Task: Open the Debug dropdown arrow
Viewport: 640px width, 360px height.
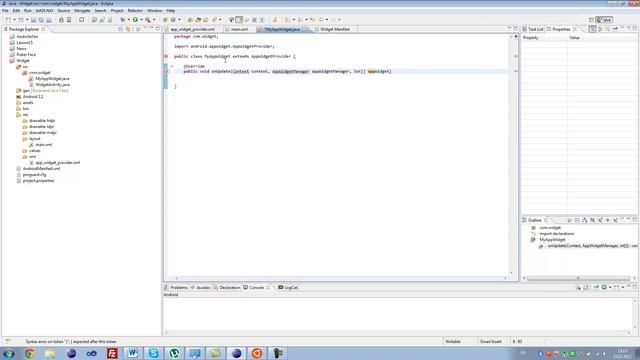Action: [x=129, y=20]
